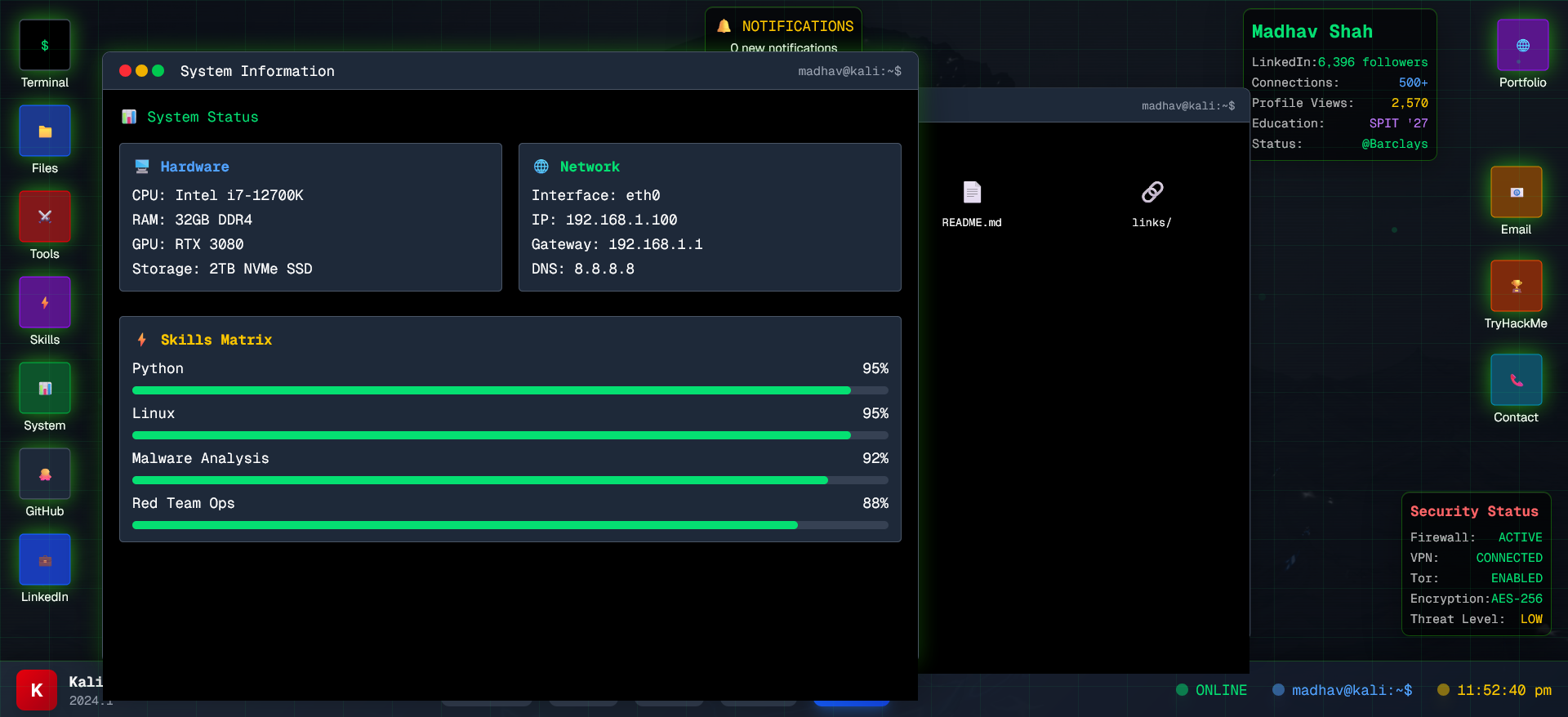Screen dimensions: 1568x717
Task: Click the Security Status heading
Action: (x=1474, y=511)
